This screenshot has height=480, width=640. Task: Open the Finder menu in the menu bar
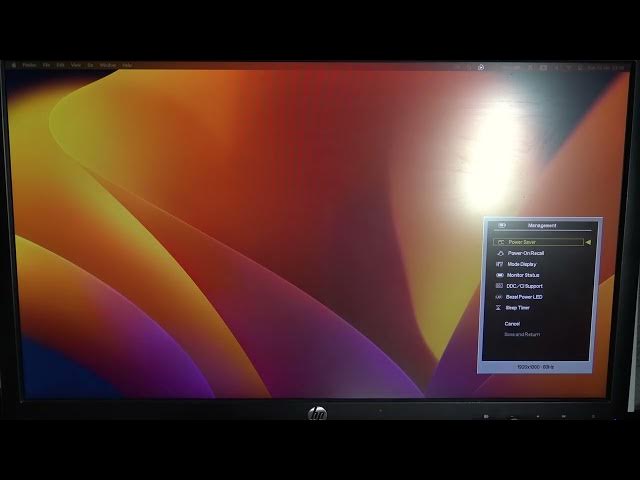click(x=29, y=65)
